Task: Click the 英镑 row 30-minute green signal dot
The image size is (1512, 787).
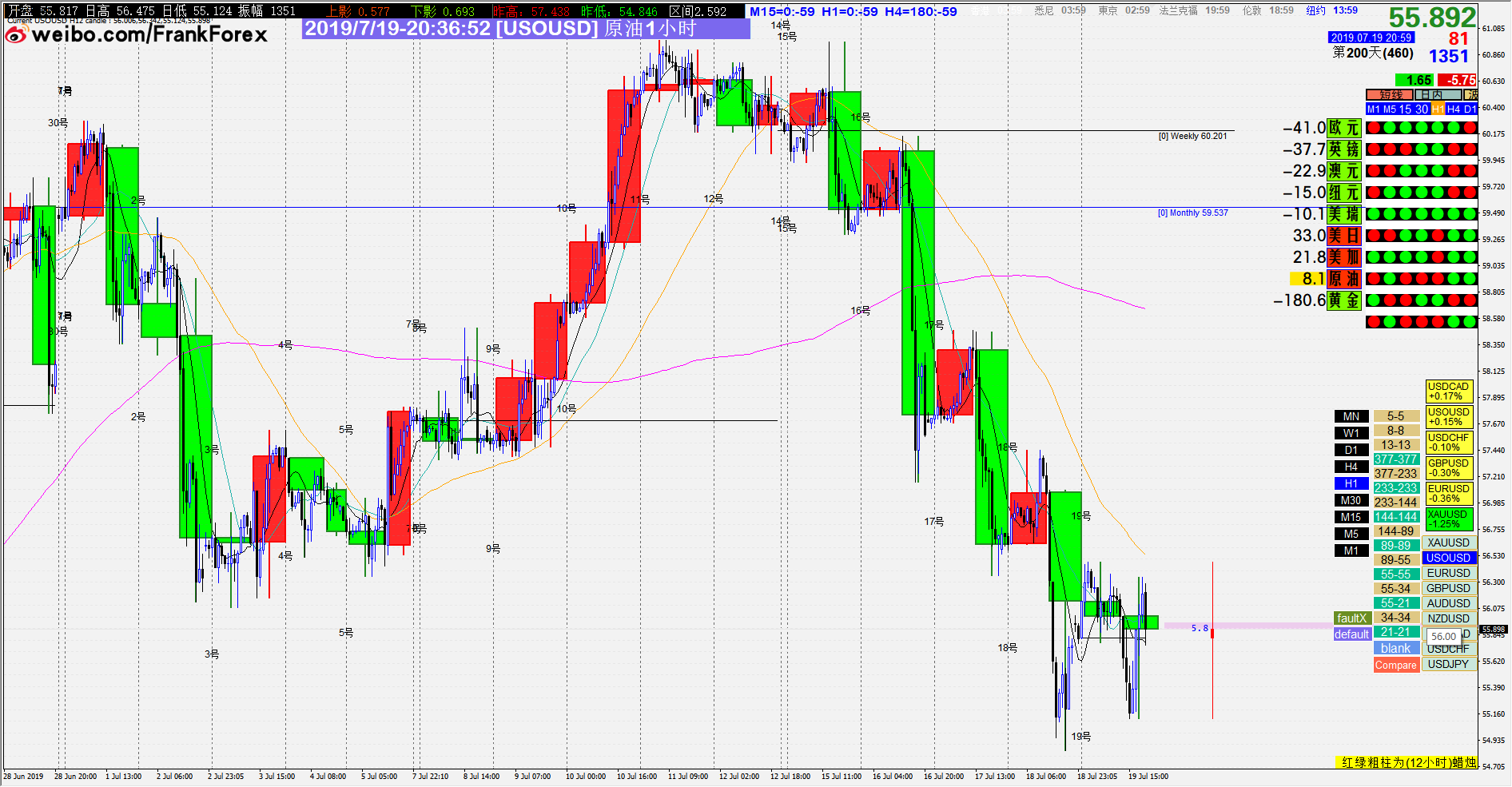Action: click(1422, 149)
